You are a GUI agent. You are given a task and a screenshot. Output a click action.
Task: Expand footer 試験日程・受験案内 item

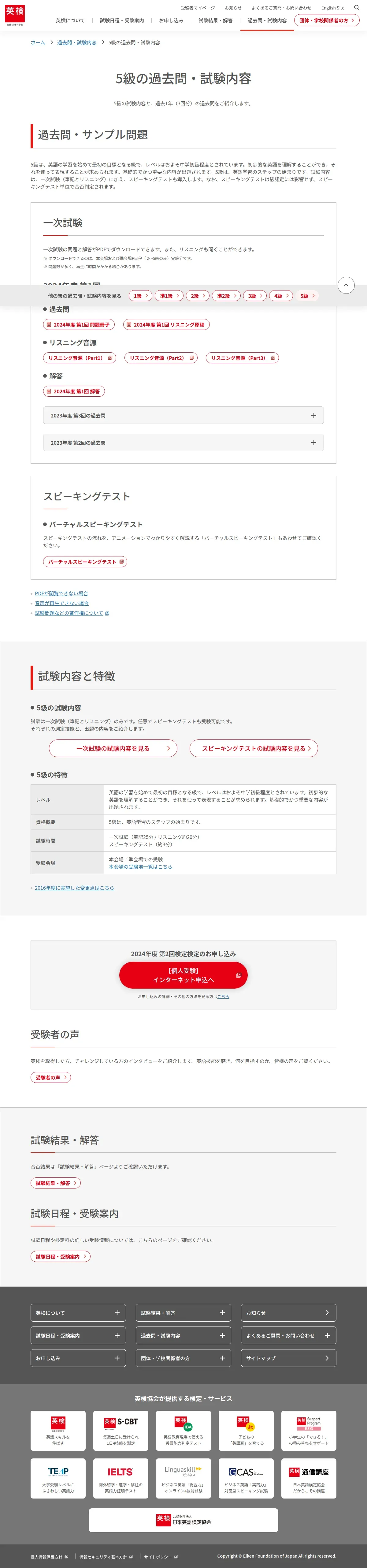(78, 1335)
